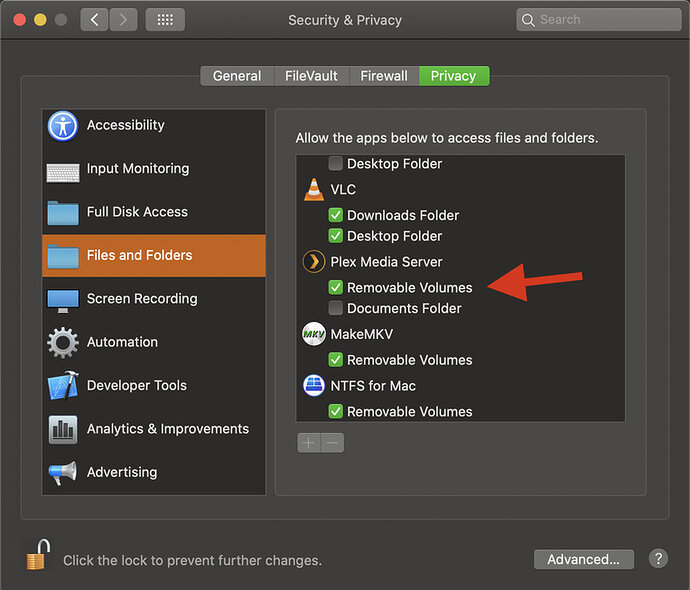The width and height of the screenshot is (690, 590).
Task: Switch to the General tab
Action: [237, 76]
